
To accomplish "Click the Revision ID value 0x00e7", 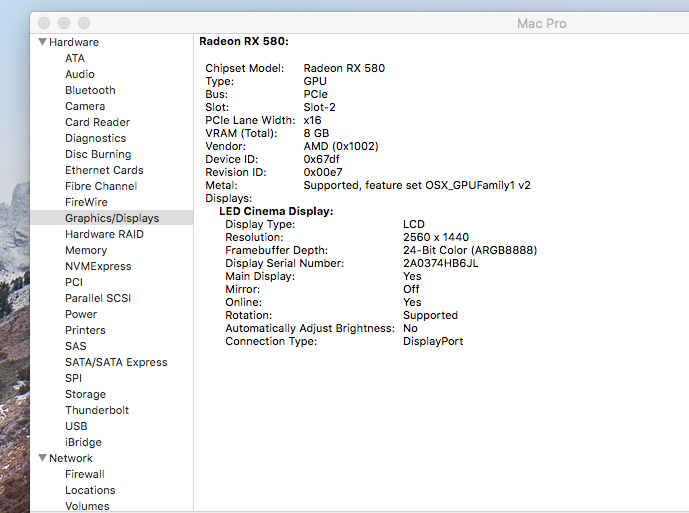I will tap(323, 172).
